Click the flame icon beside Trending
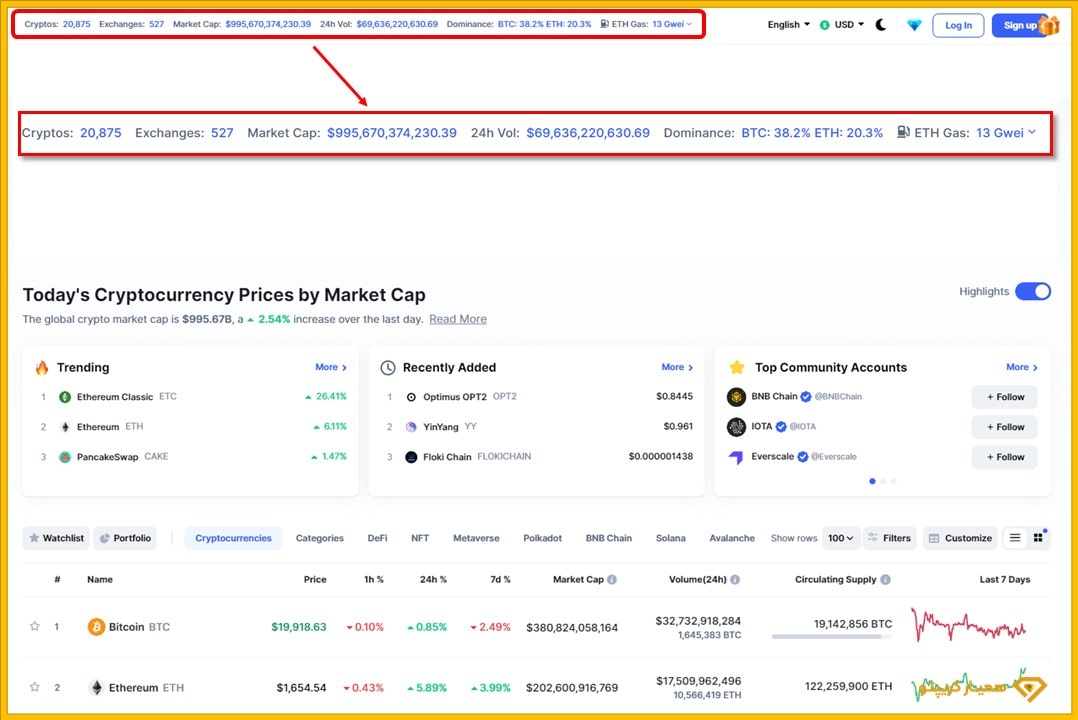The height and width of the screenshot is (720, 1078). [42, 367]
